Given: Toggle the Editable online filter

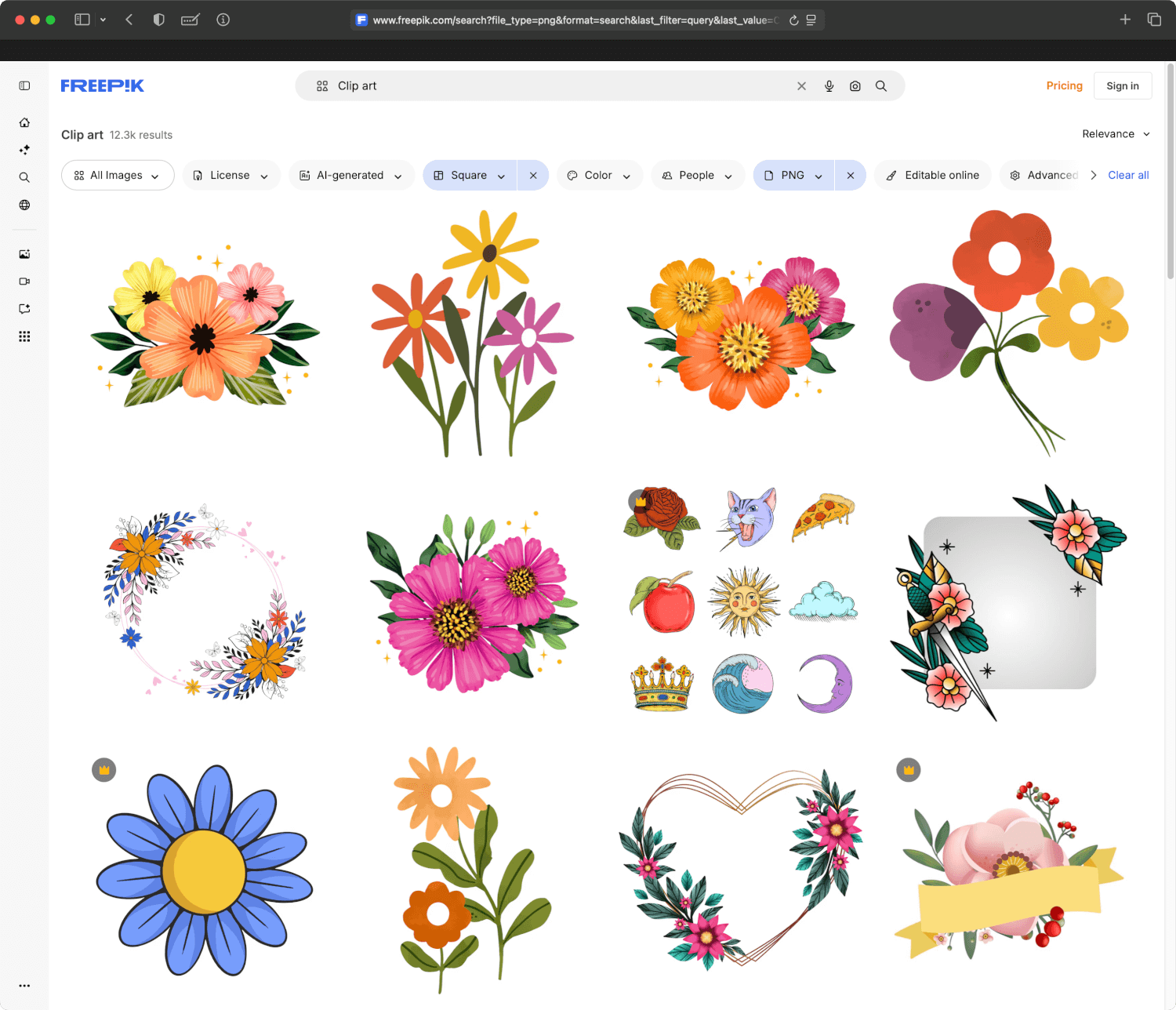Looking at the screenshot, I should tap(932, 175).
